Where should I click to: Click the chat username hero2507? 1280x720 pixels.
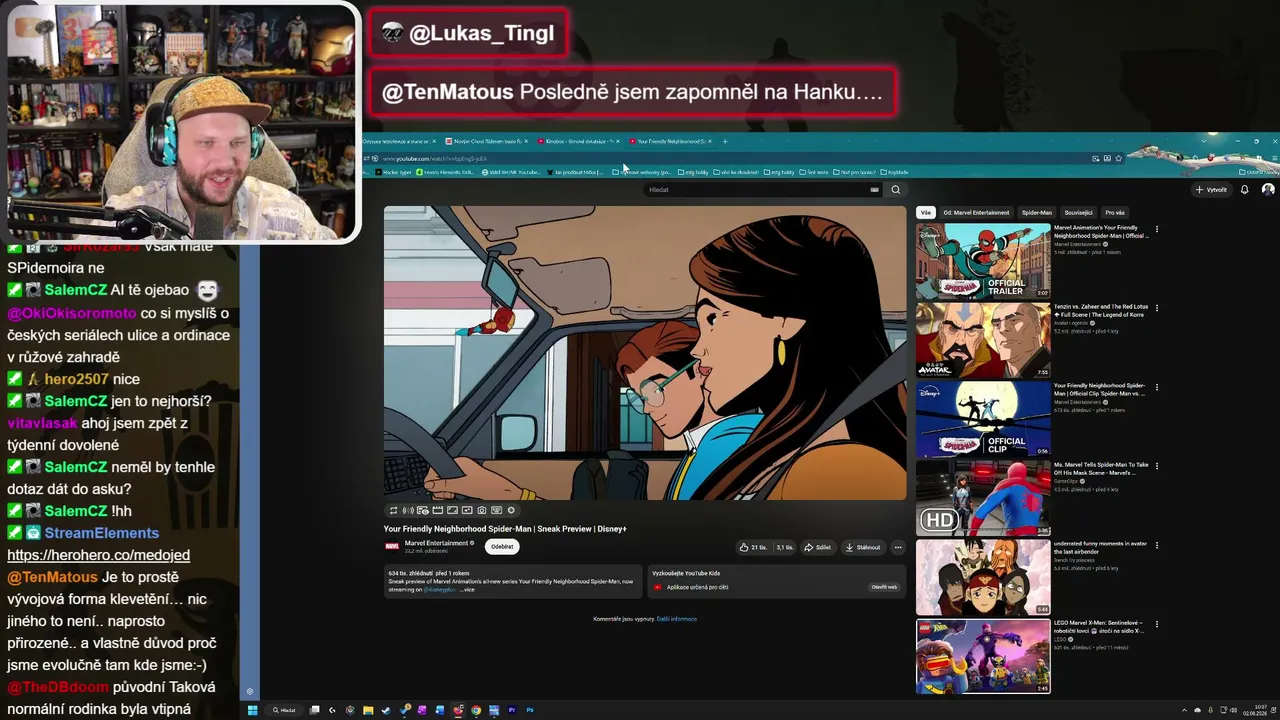pyautogui.click(x=77, y=379)
